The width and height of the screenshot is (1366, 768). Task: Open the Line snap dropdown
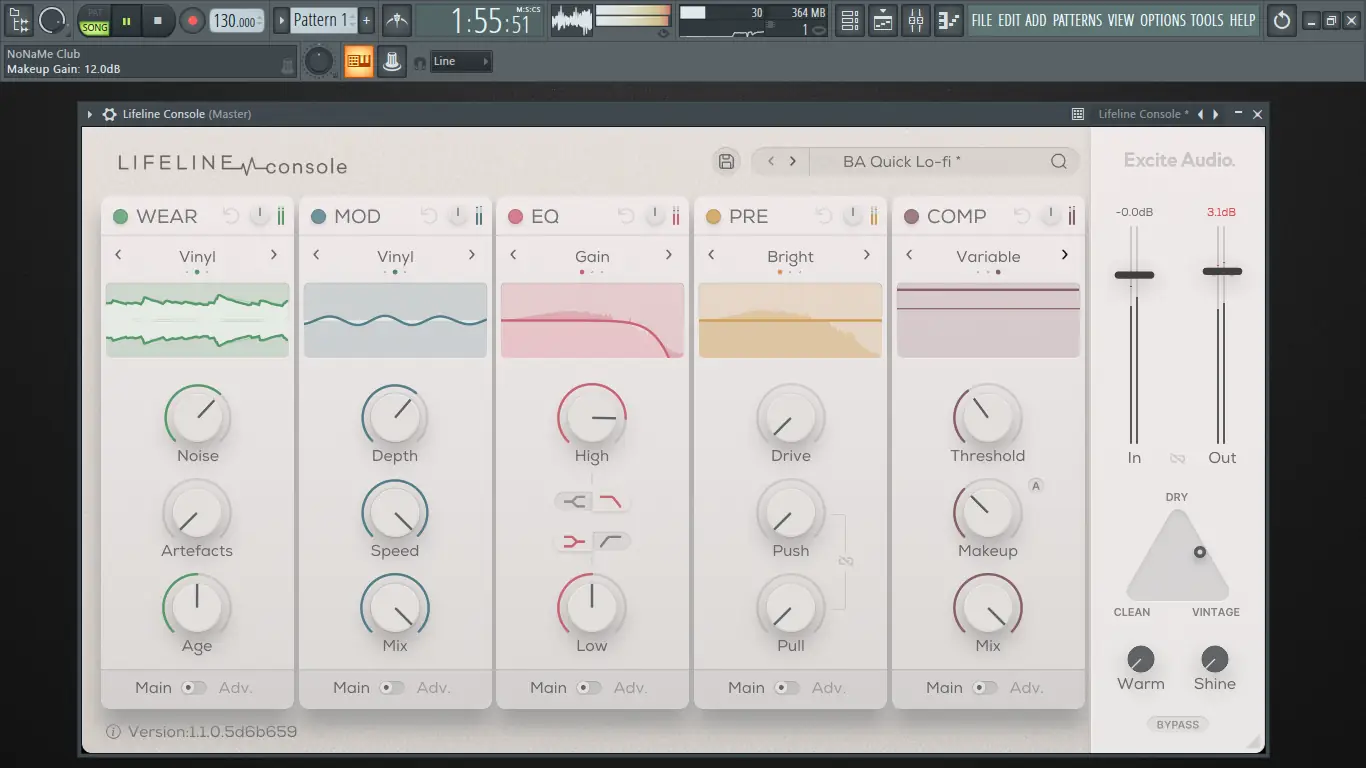point(462,62)
